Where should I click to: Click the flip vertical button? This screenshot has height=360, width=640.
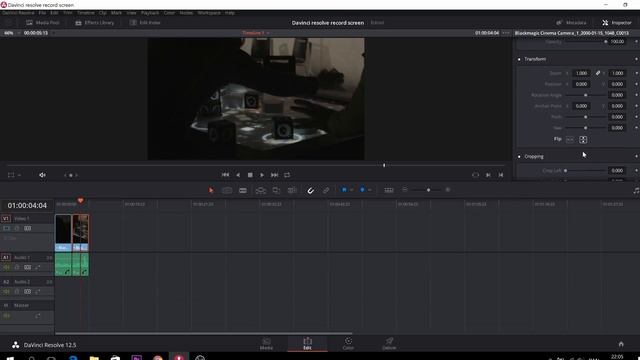pos(583,140)
